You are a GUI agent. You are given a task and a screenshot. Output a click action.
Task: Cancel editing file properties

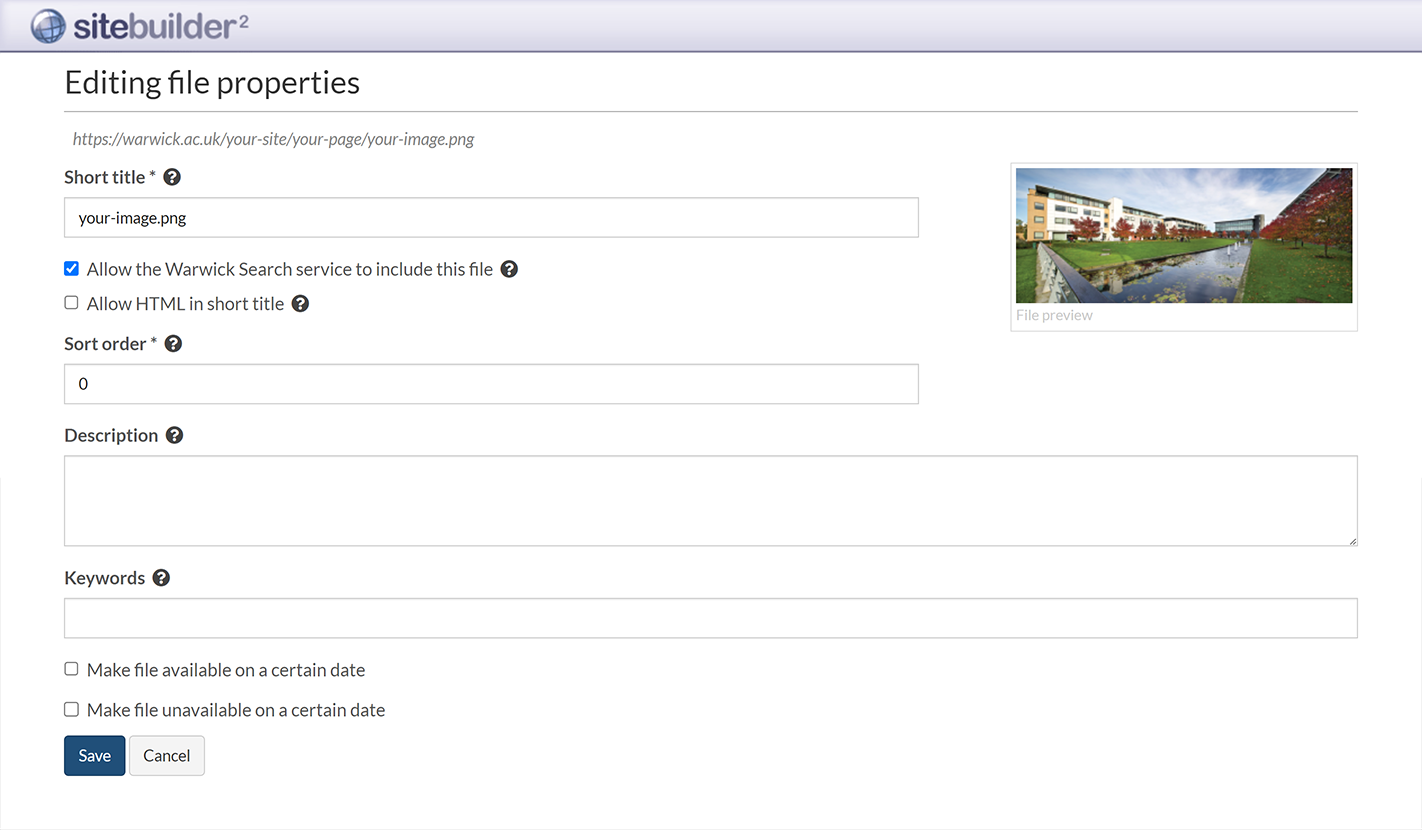pyautogui.click(x=166, y=755)
